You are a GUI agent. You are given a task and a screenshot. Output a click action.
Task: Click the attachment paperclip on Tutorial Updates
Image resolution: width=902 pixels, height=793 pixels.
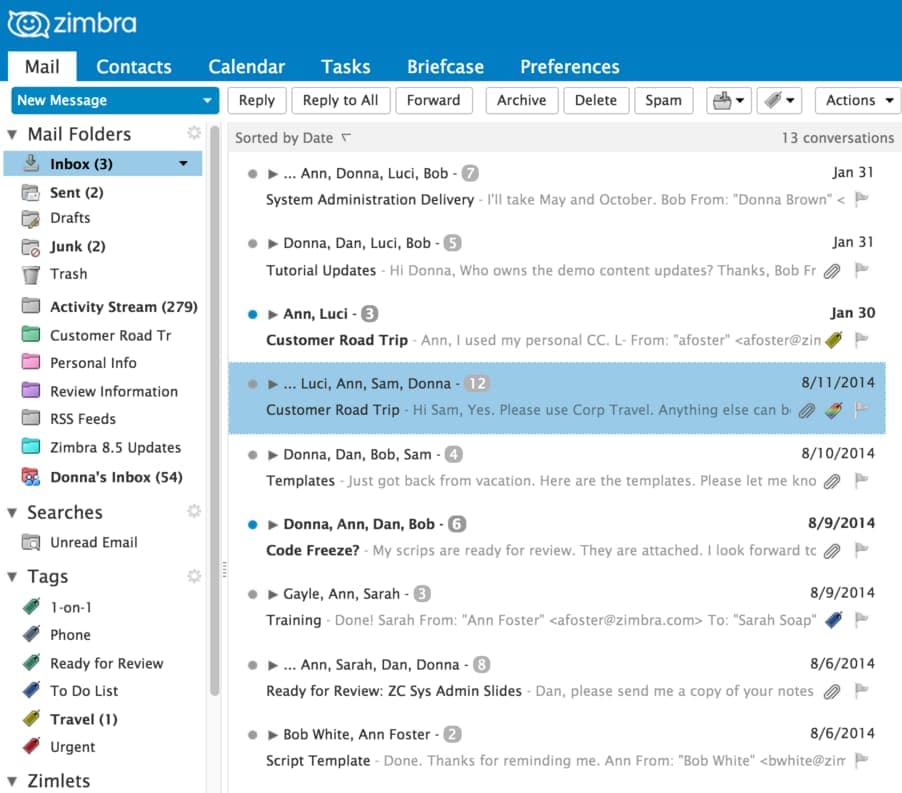pyautogui.click(x=831, y=271)
